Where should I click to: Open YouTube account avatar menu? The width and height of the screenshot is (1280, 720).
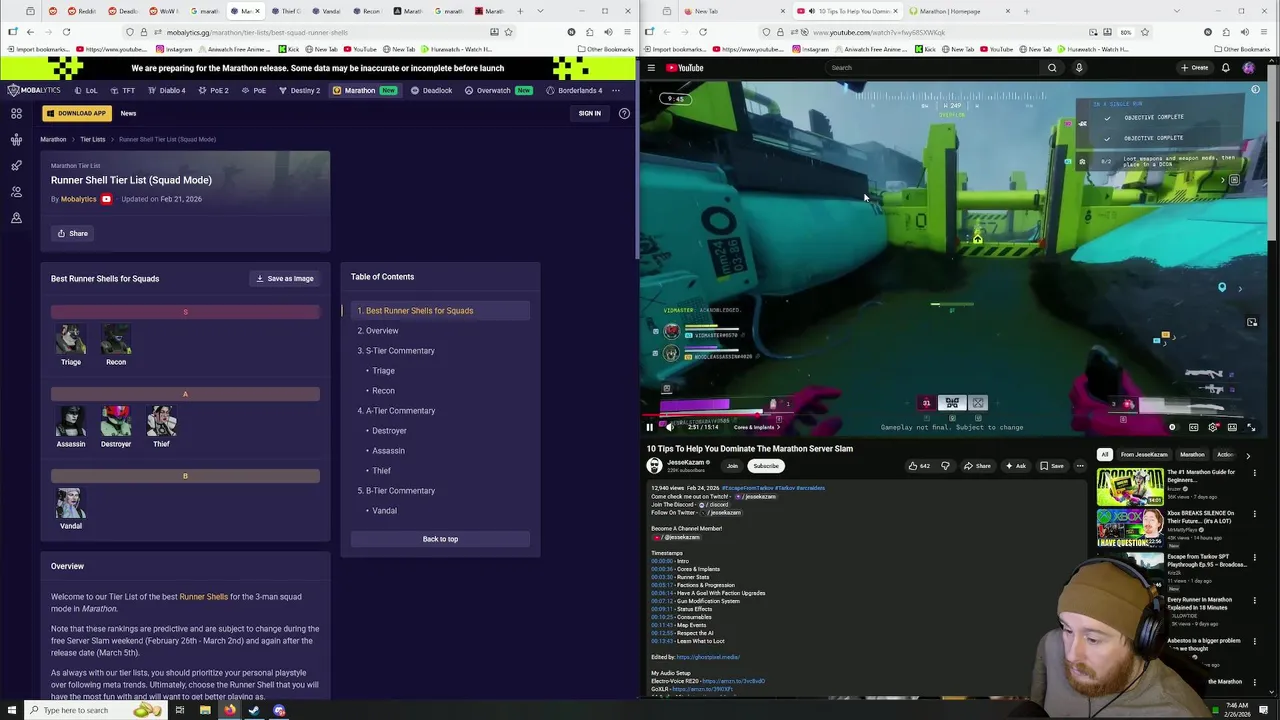[1249, 68]
